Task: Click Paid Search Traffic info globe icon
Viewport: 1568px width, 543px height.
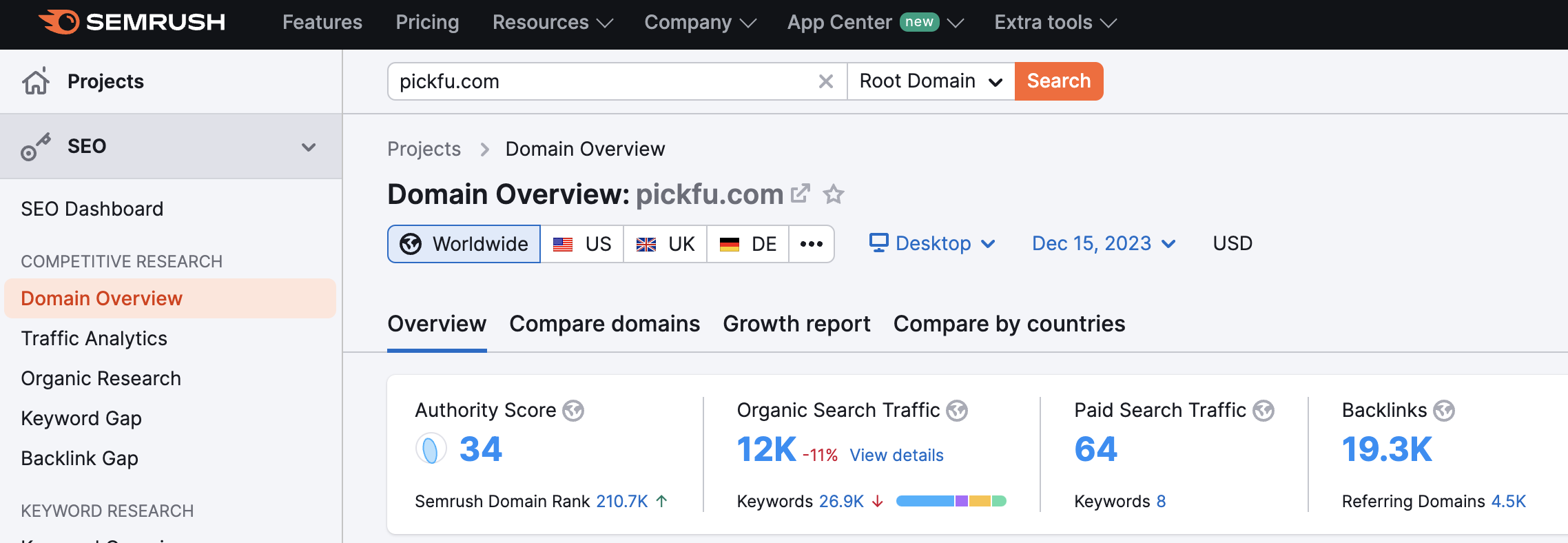Action: 1263,411
